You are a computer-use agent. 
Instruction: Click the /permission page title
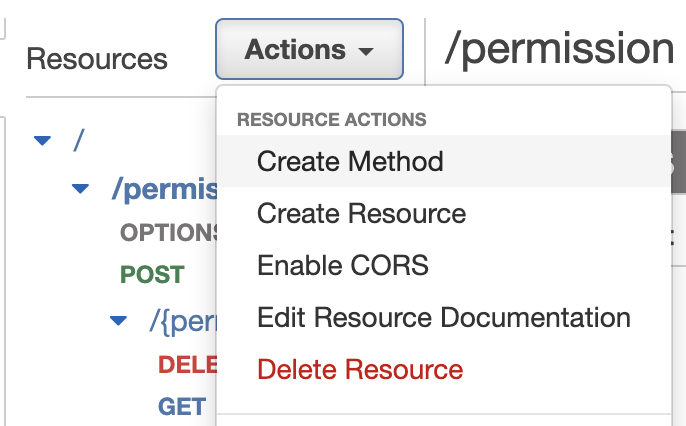pos(559,48)
